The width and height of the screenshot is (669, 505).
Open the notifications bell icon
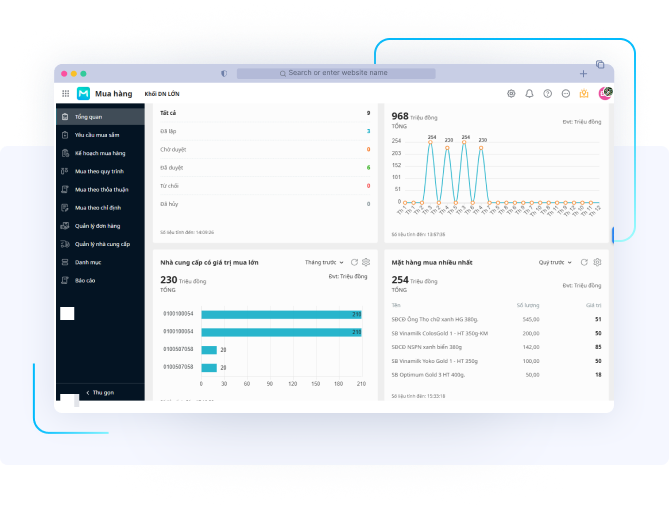click(529, 93)
